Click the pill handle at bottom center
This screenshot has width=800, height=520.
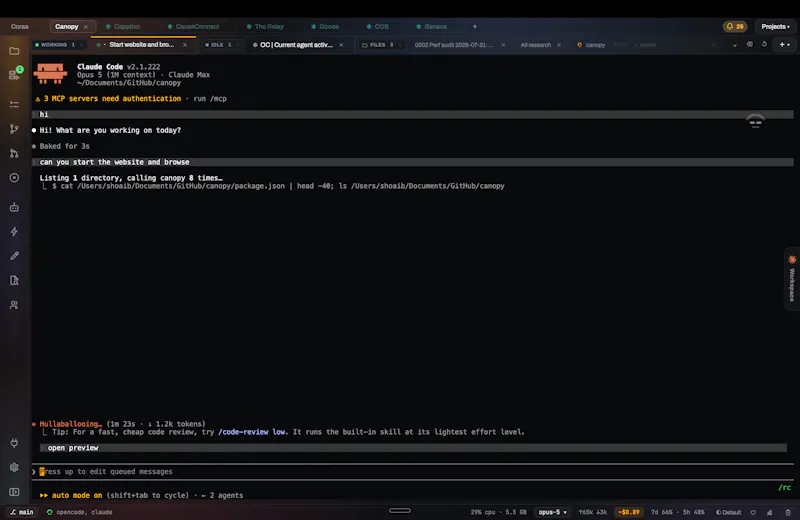coord(399,510)
